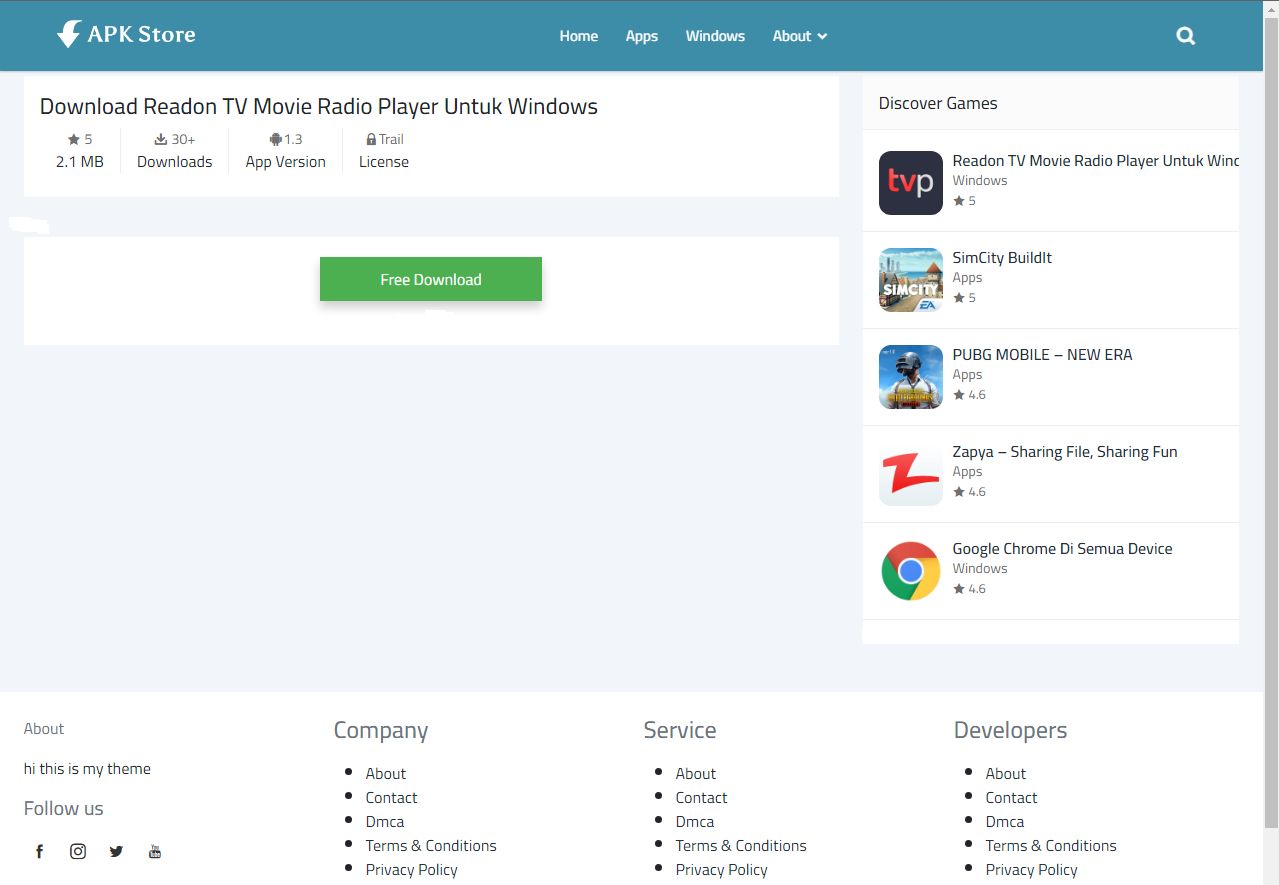
Task: Click the 'App Version' label
Action: pyautogui.click(x=286, y=162)
